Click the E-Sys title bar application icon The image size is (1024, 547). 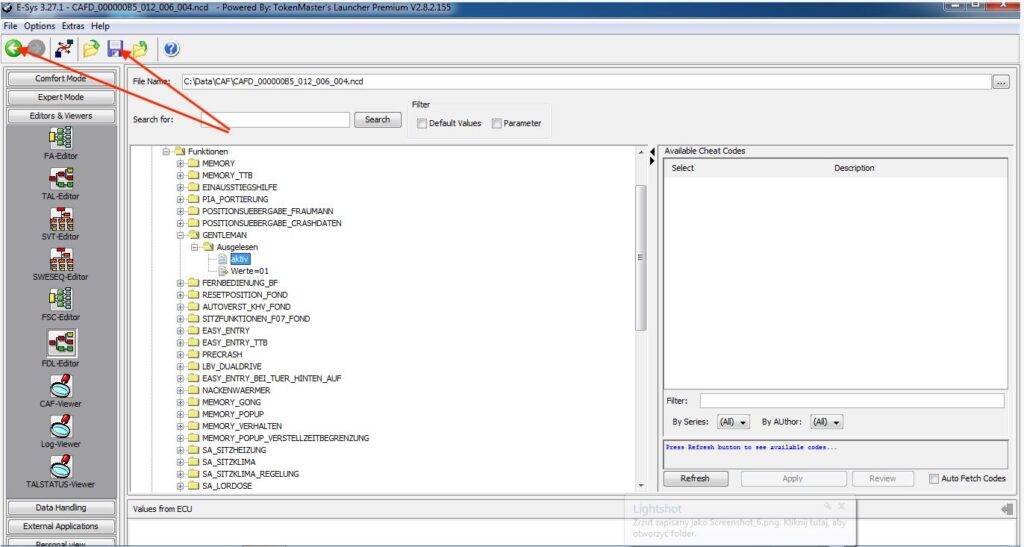(7, 8)
